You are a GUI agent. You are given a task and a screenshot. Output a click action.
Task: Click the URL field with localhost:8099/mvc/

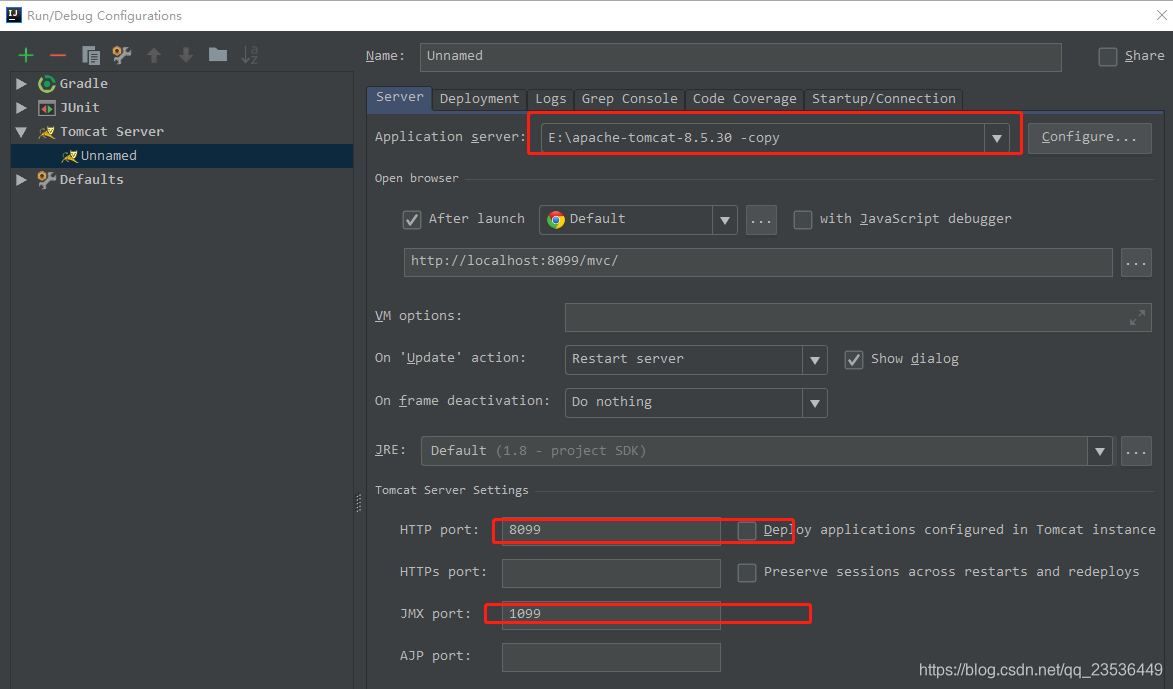point(758,263)
